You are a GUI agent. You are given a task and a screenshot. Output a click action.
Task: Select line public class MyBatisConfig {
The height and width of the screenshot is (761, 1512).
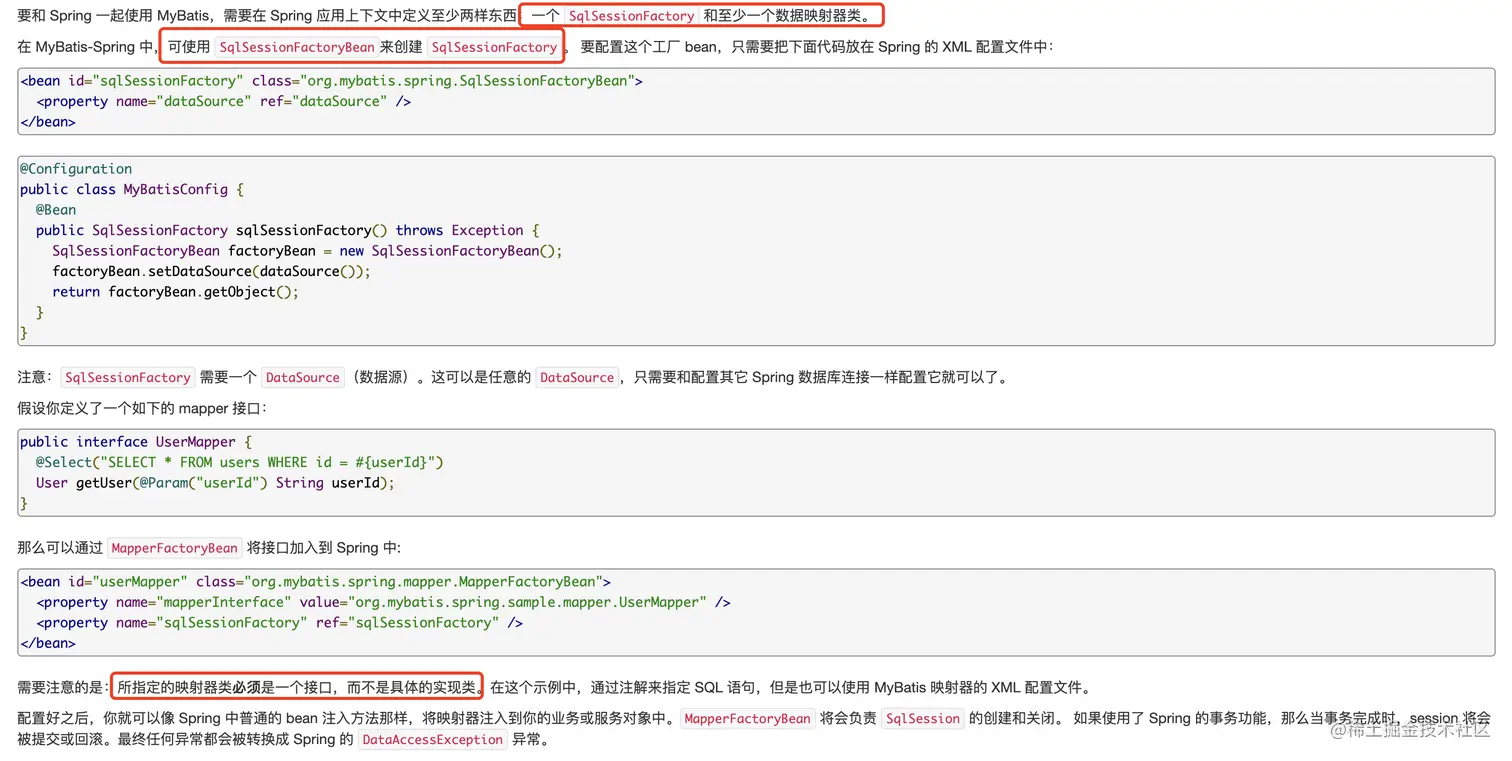[132, 189]
